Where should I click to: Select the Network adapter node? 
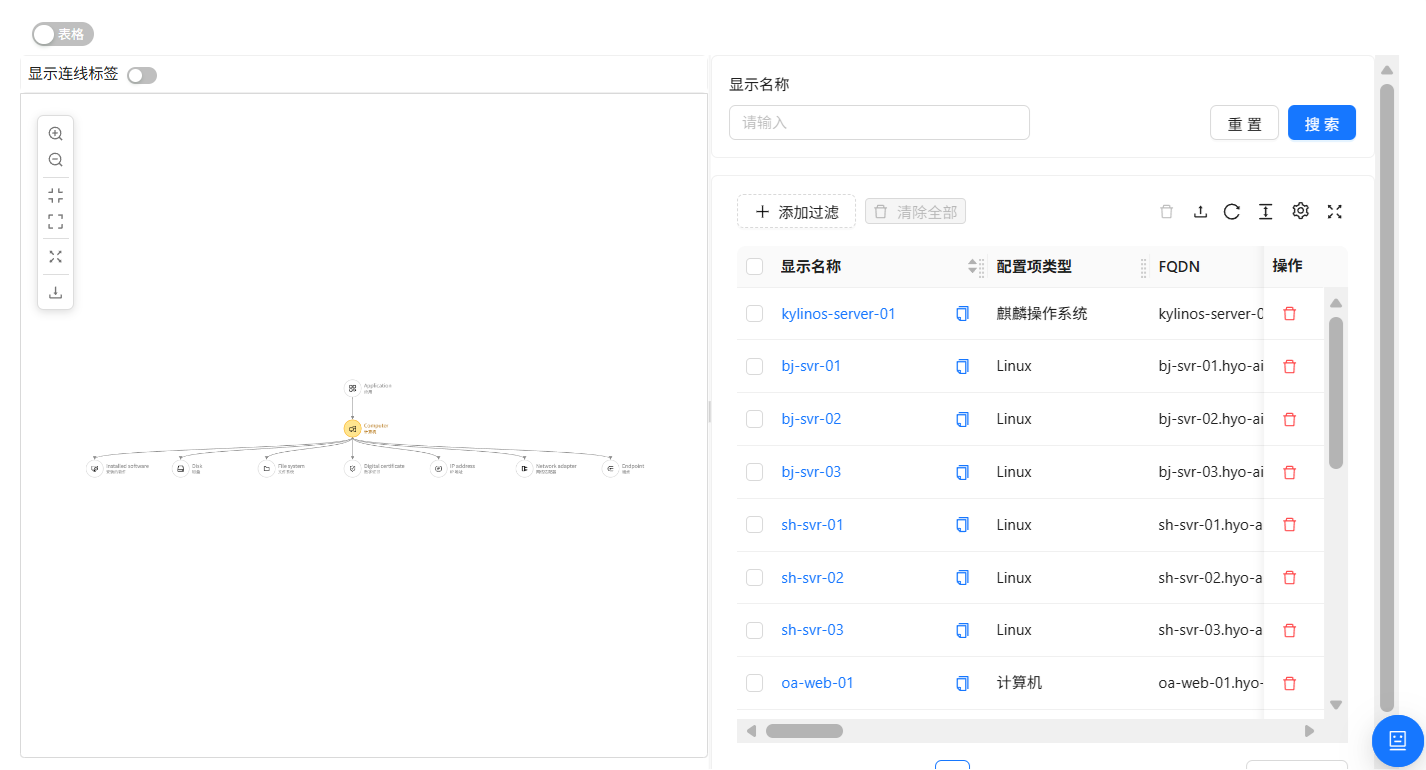pyautogui.click(x=524, y=468)
